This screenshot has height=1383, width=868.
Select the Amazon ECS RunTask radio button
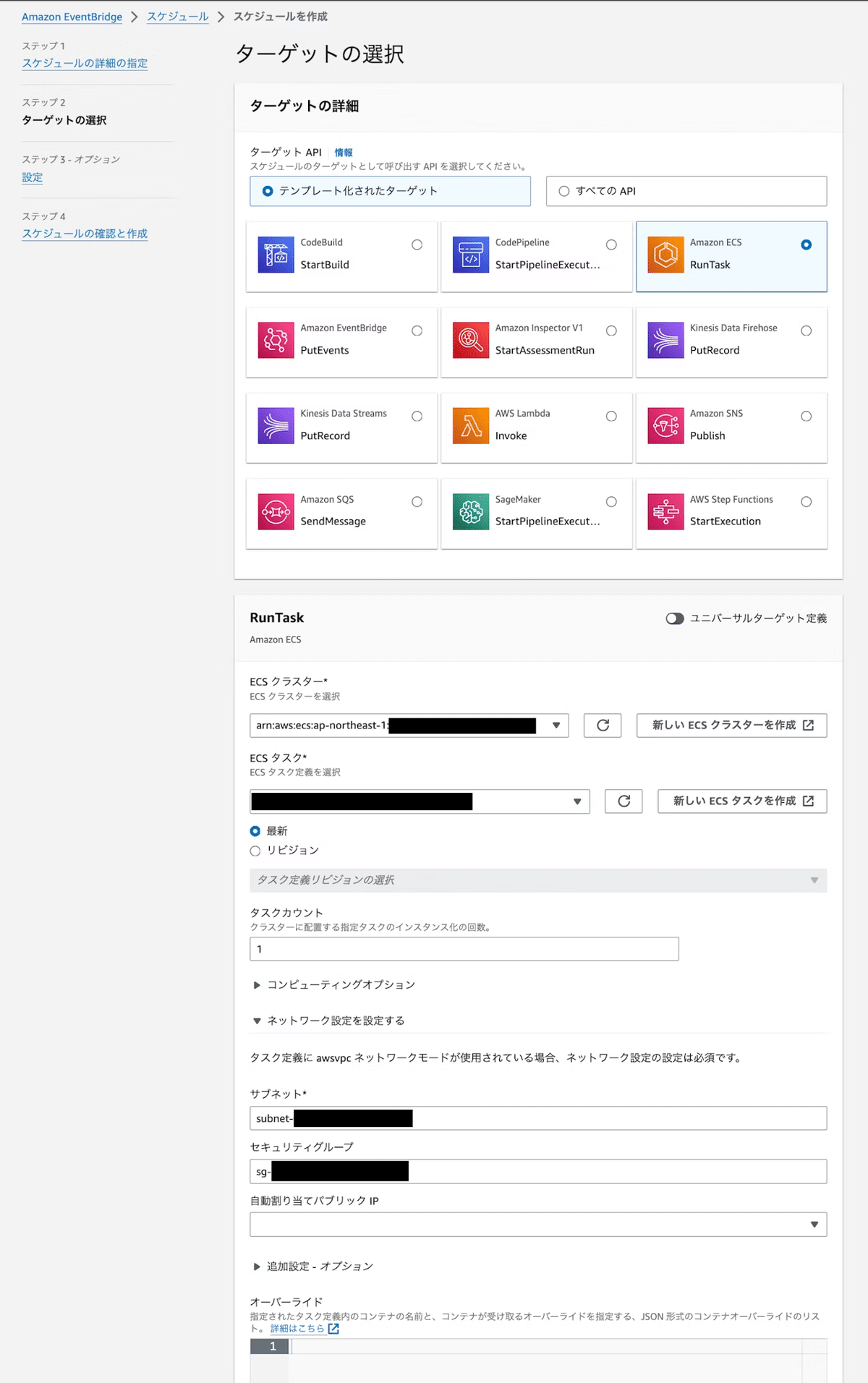(807, 244)
